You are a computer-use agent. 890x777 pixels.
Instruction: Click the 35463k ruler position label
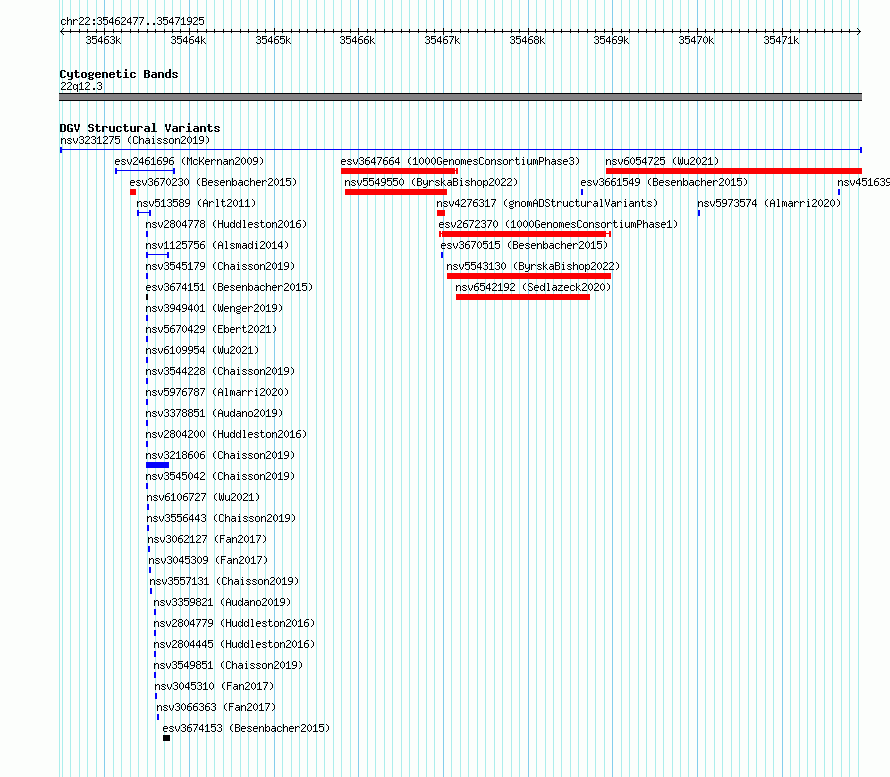[103, 40]
